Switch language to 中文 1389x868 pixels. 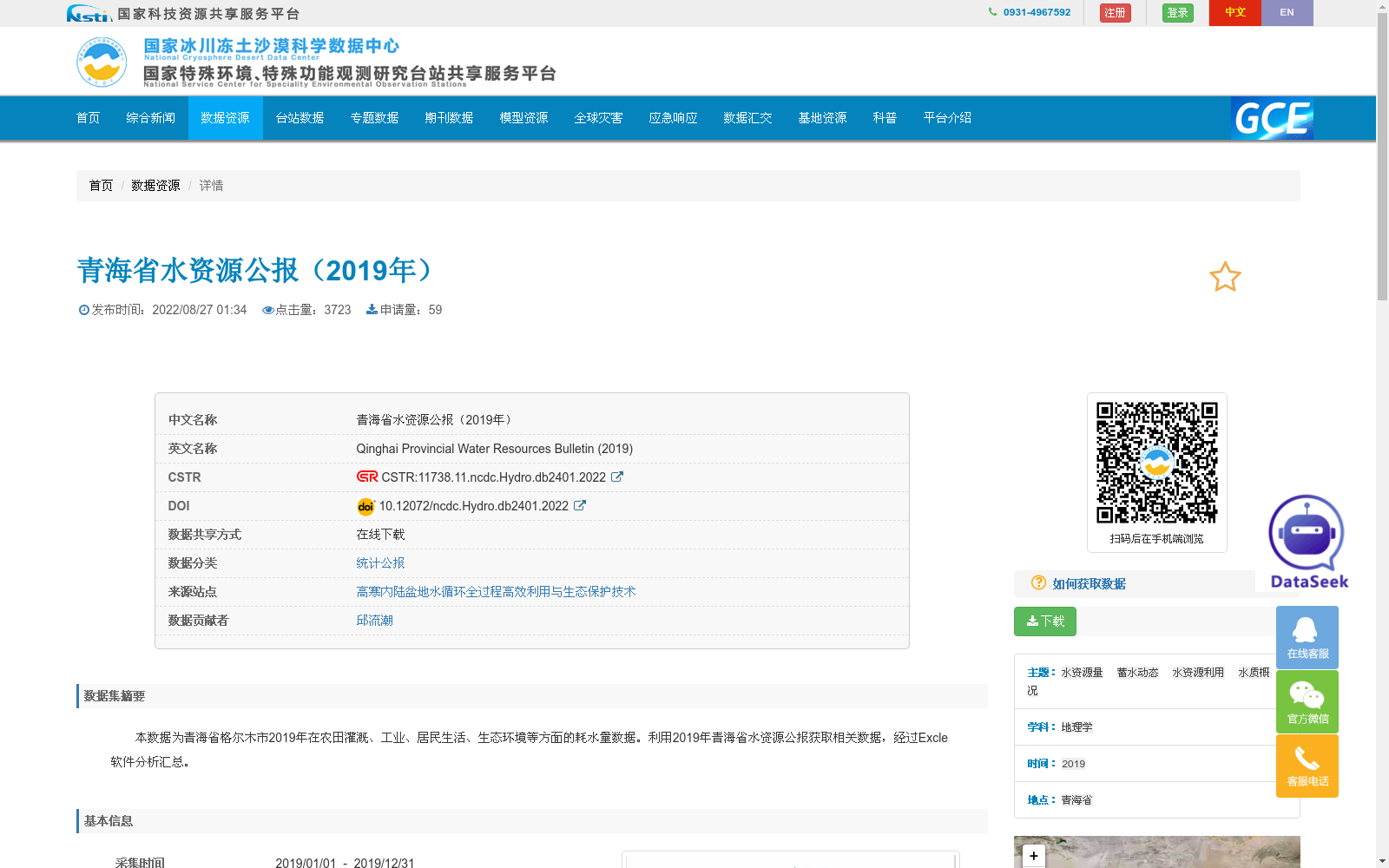pos(1235,13)
